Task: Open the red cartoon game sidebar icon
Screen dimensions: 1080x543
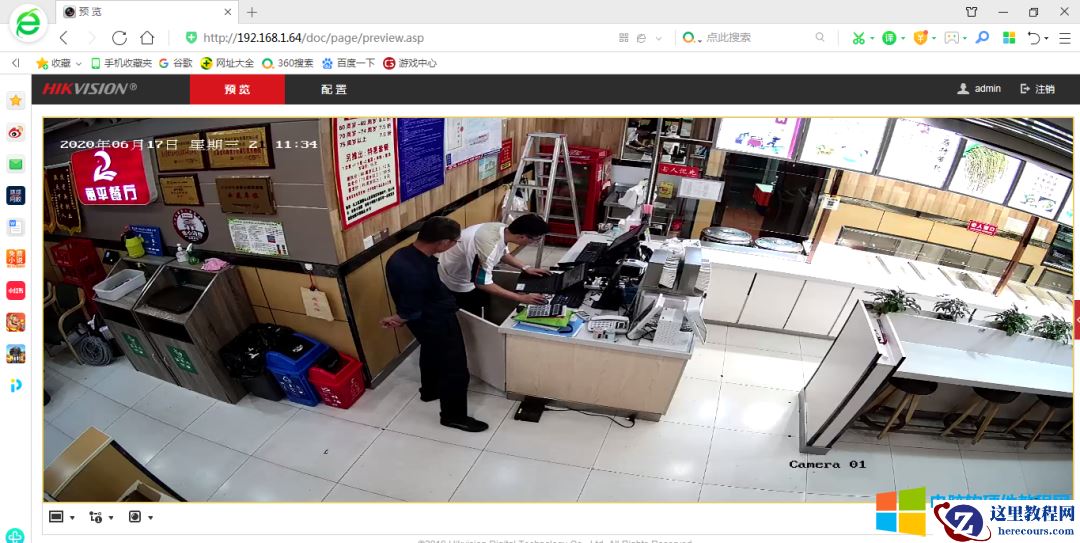Action: 15,322
